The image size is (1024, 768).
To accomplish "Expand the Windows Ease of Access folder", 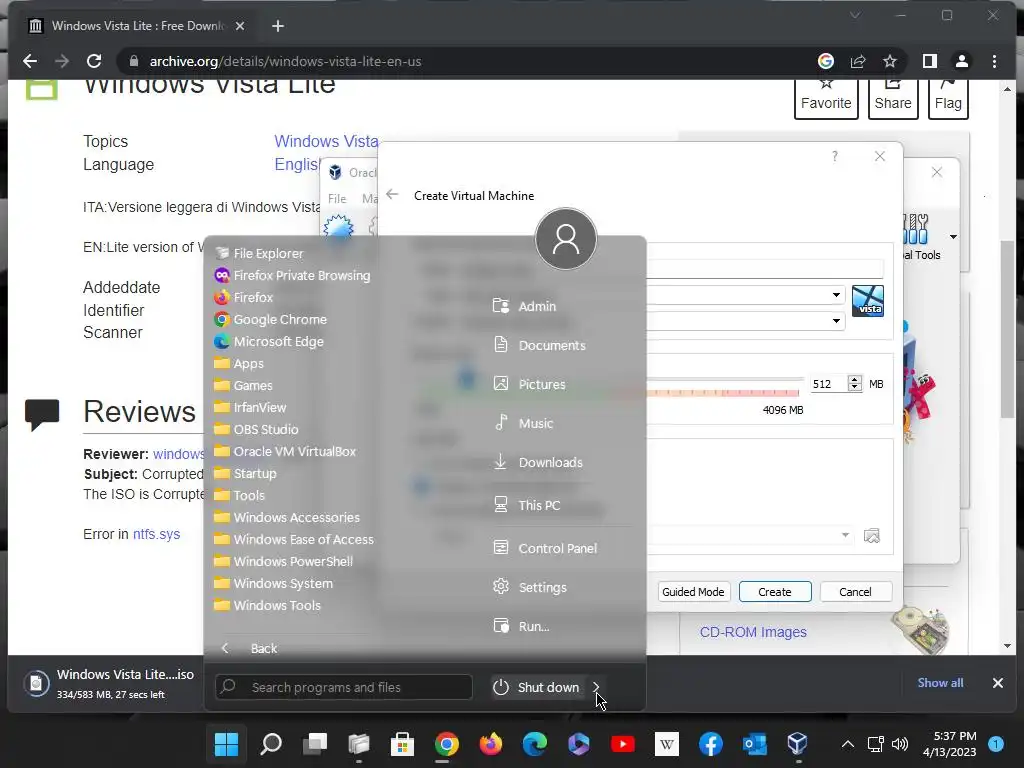I will coord(294,539).
